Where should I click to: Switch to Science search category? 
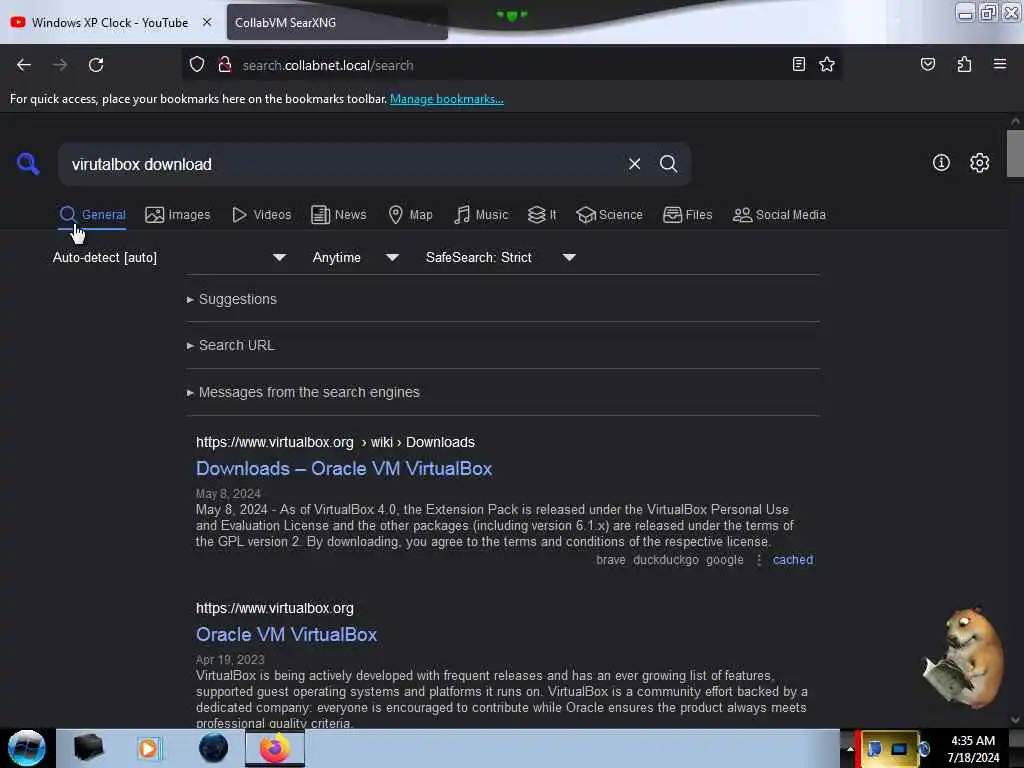point(609,215)
